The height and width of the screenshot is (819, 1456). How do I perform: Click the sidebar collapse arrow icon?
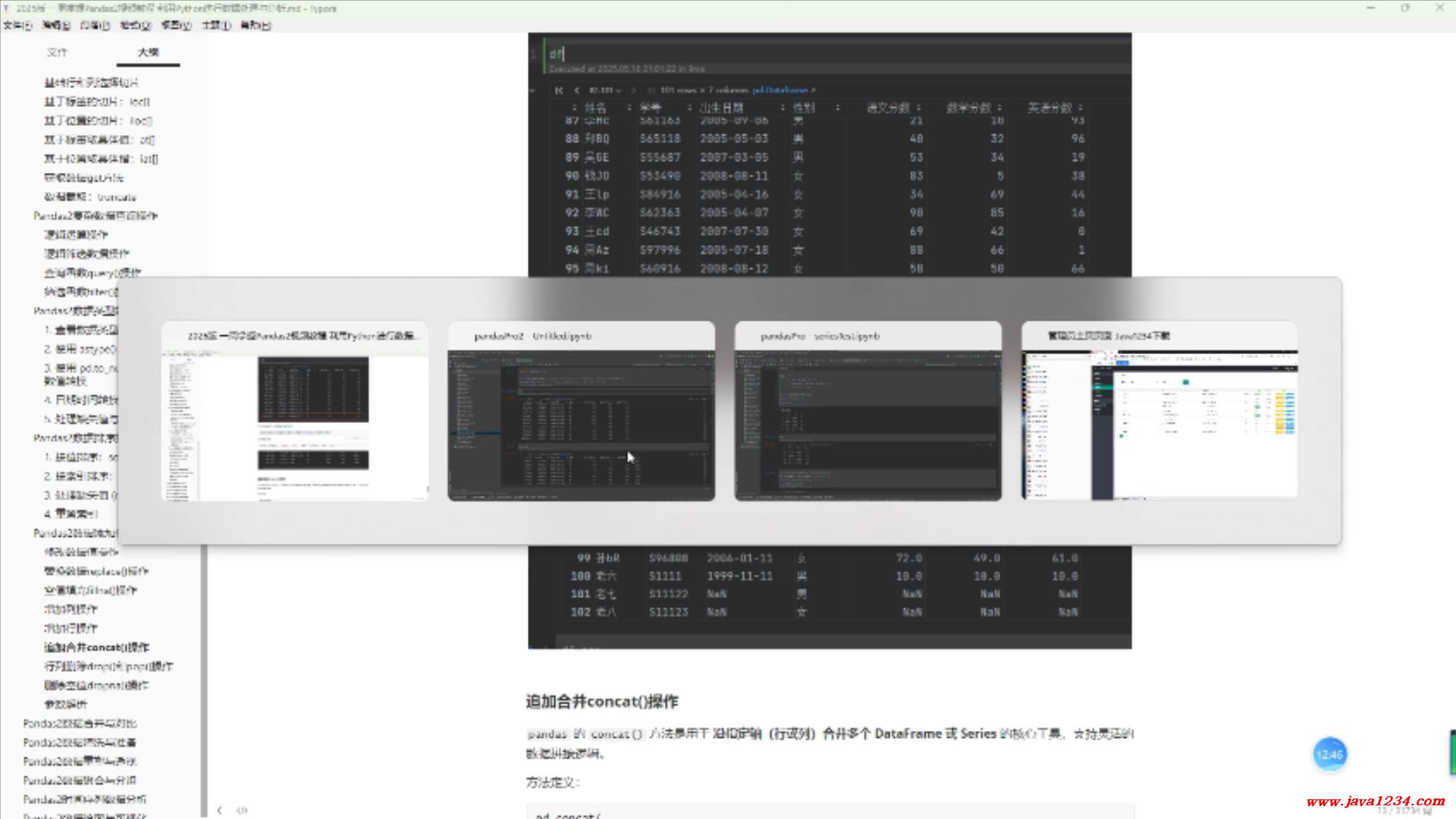point(219,810)
